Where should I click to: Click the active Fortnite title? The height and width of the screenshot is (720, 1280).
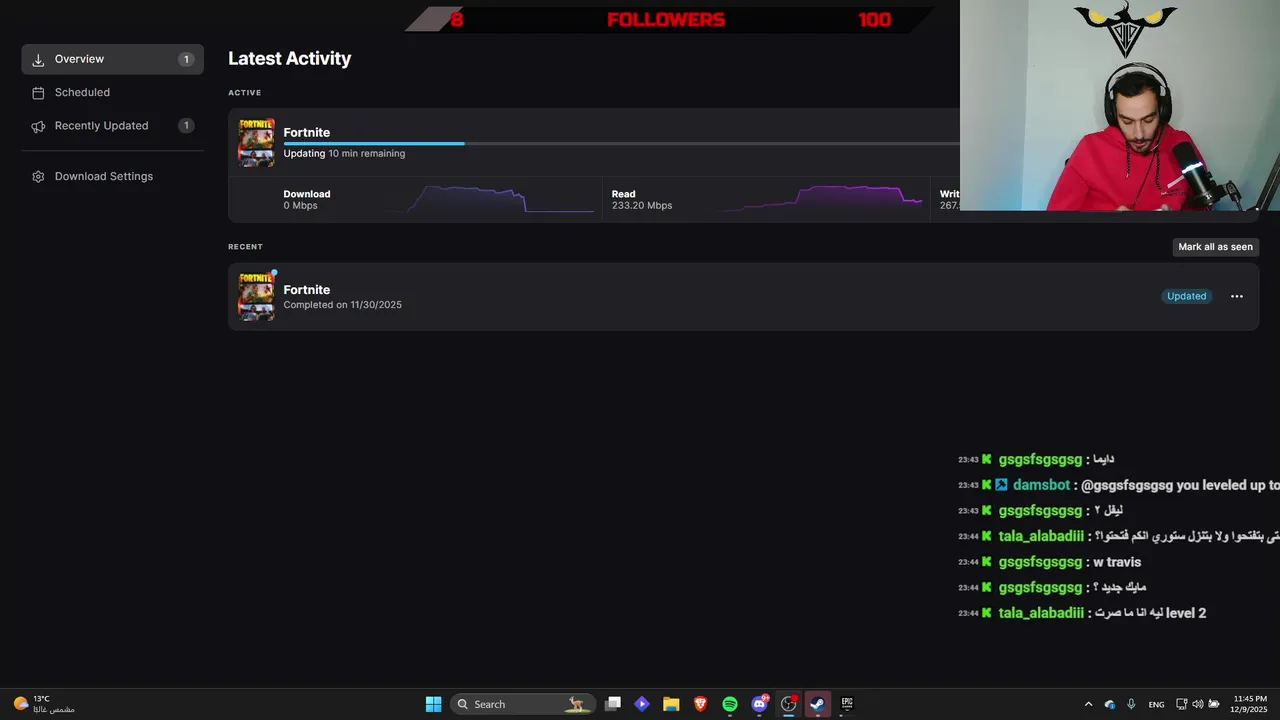click(x=306, y=132)
